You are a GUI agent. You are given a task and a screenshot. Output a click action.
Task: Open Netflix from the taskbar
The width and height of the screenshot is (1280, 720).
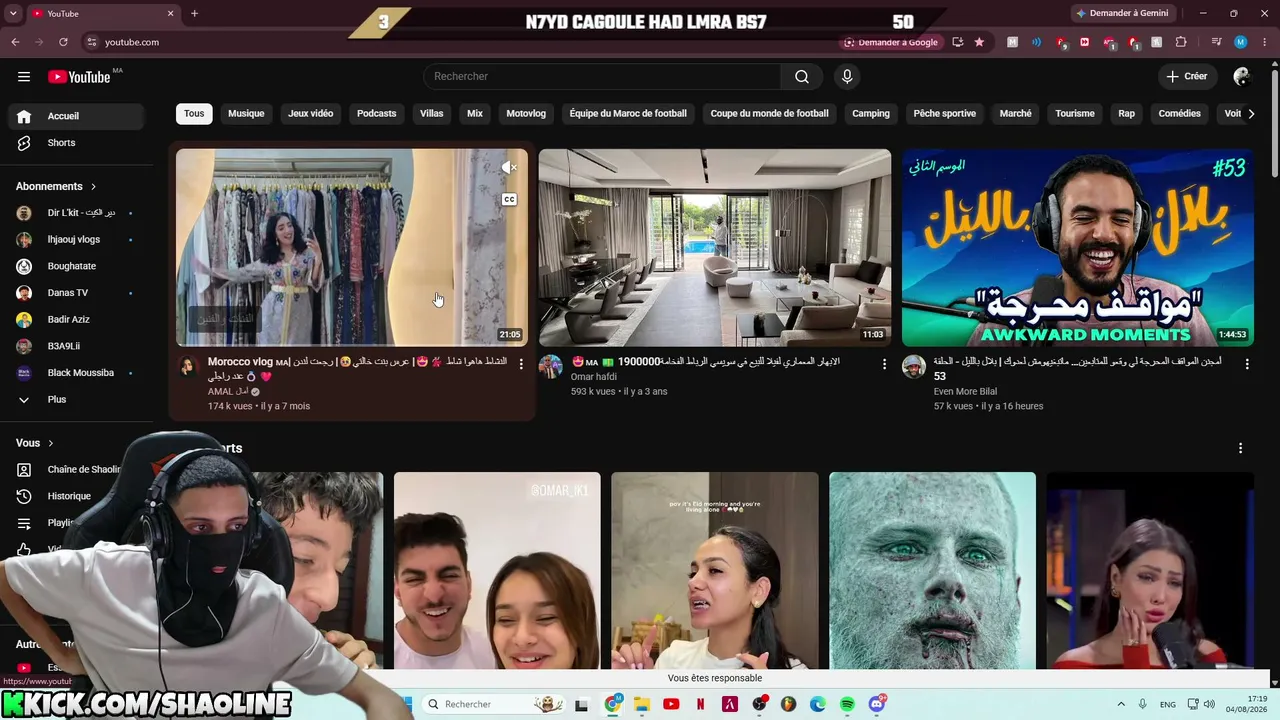pyautogui.click(x=701, y=704)
